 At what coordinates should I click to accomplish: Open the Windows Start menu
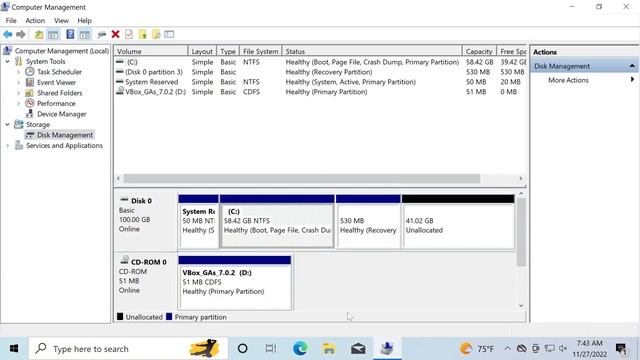click(14, 349)
